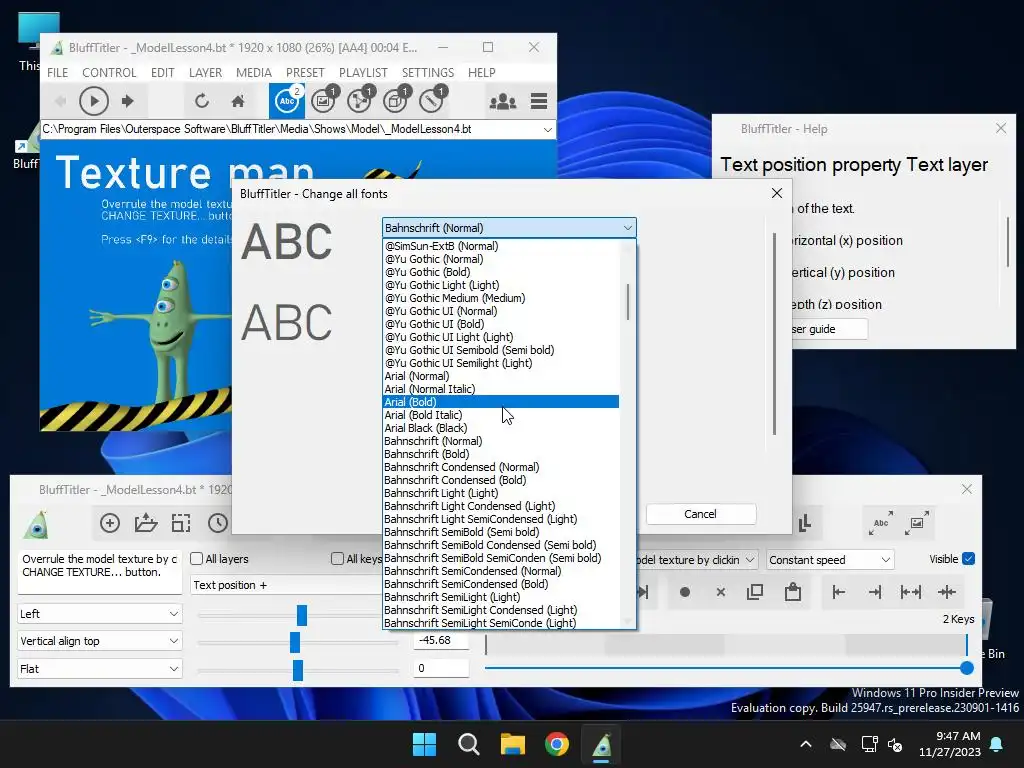Click the jump to first key icon
Screen dimensions: 1024x768
pyautogui.click(x=839, y=592)
